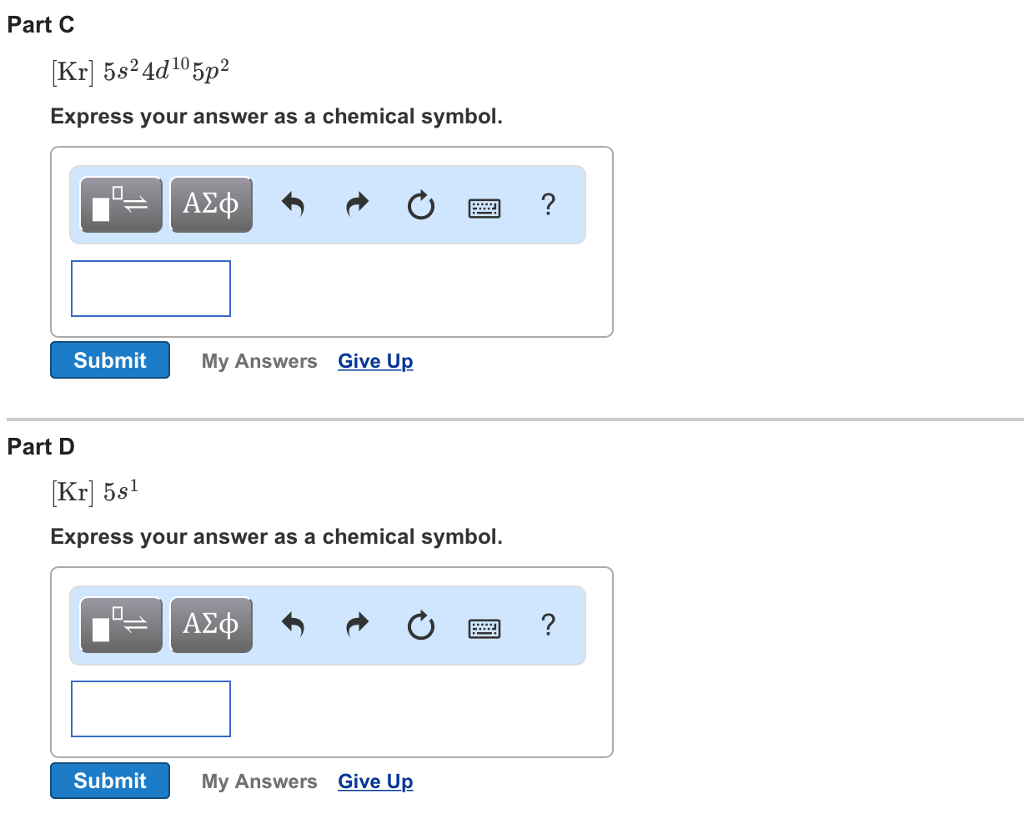This screenshot has width=1024, height=819.
Task: Focus the Part C answer input box
Action: (151, 288)
